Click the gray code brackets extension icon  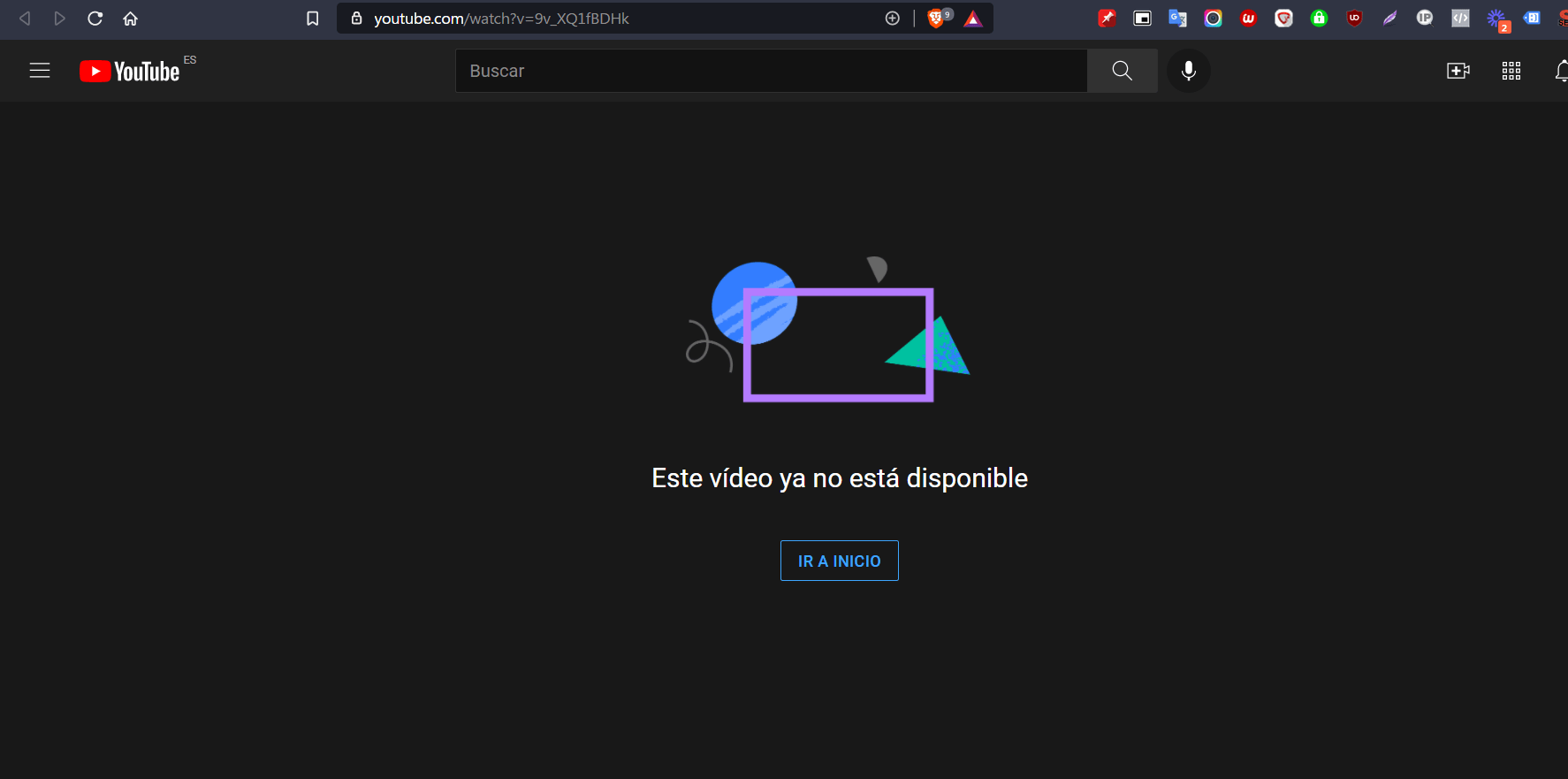pyautogui.click(x=1460, y=19)
